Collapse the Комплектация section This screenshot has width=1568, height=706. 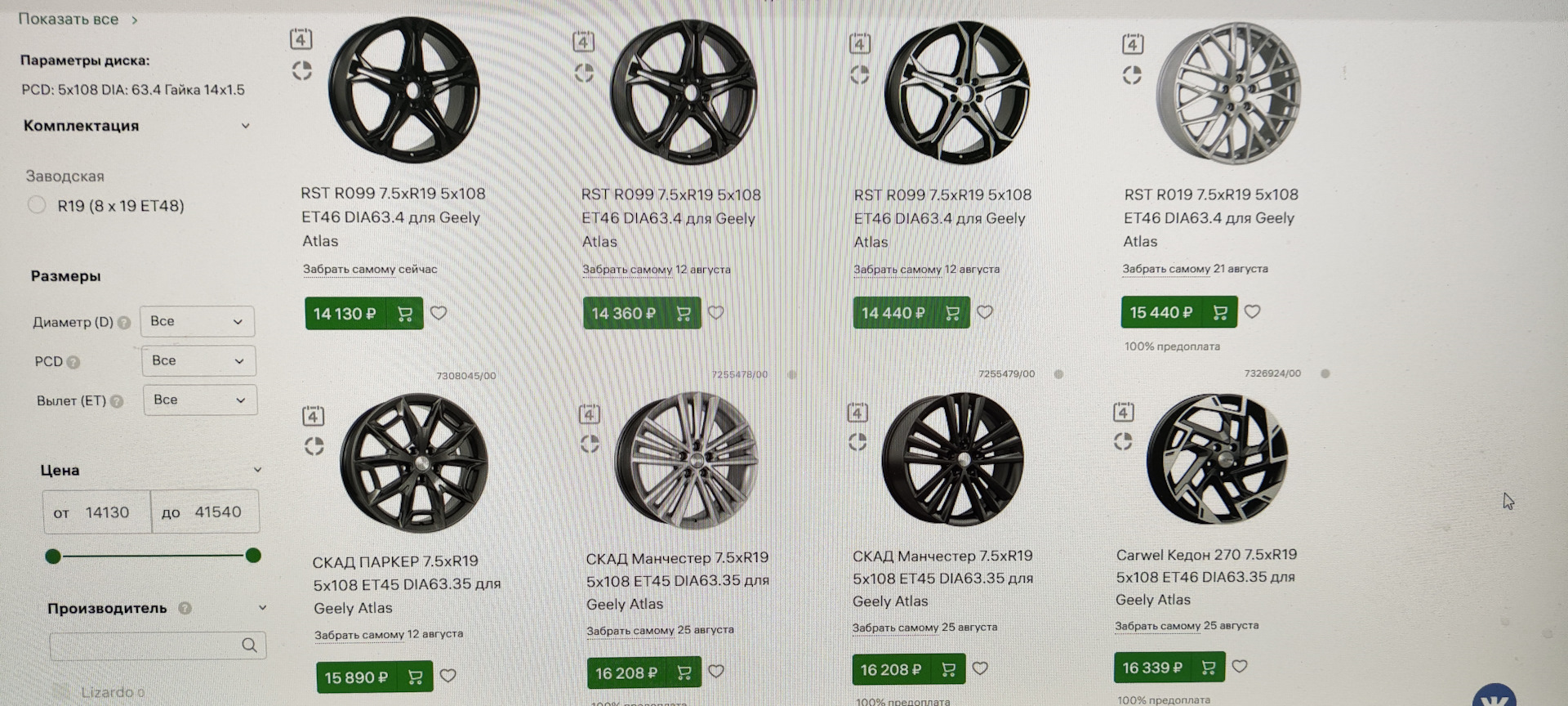245,126
